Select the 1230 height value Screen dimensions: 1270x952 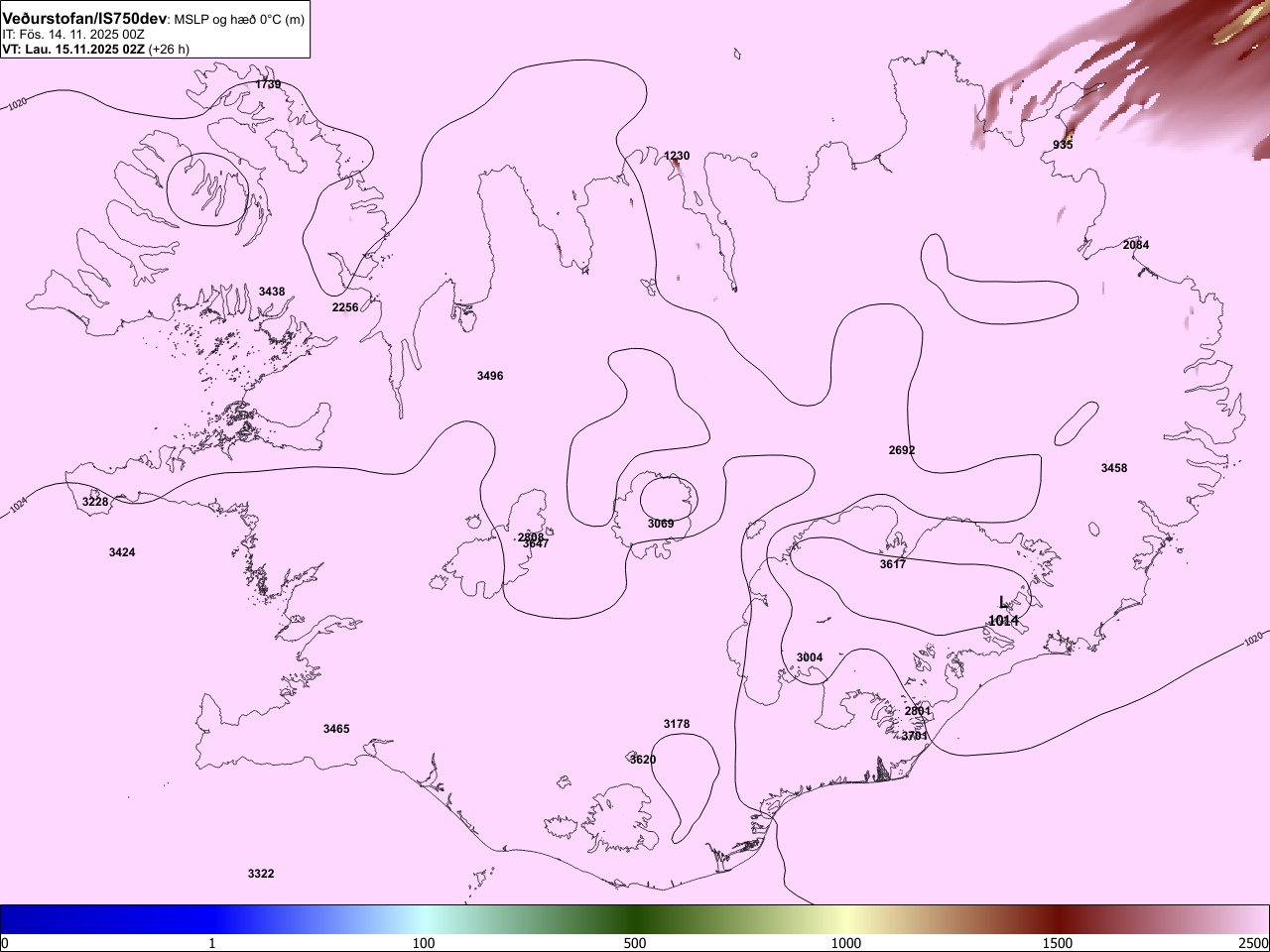pyautogui.click(x=677, y=157)
